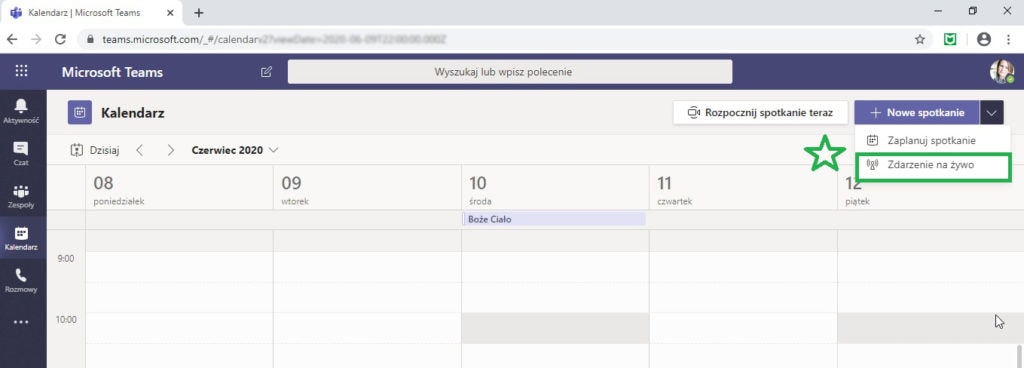Open the Rozmowy calls icon
The width and height of the screenshot is (1024, 368).
pyautogui.click(x=22, y=281)
